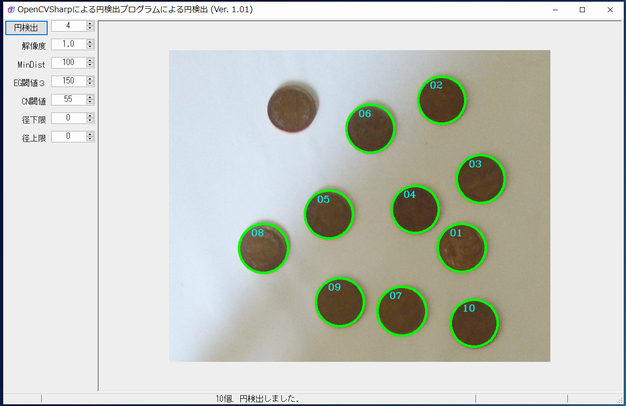Click the status text 10個、円検出しました。

(x=258, y=398)
